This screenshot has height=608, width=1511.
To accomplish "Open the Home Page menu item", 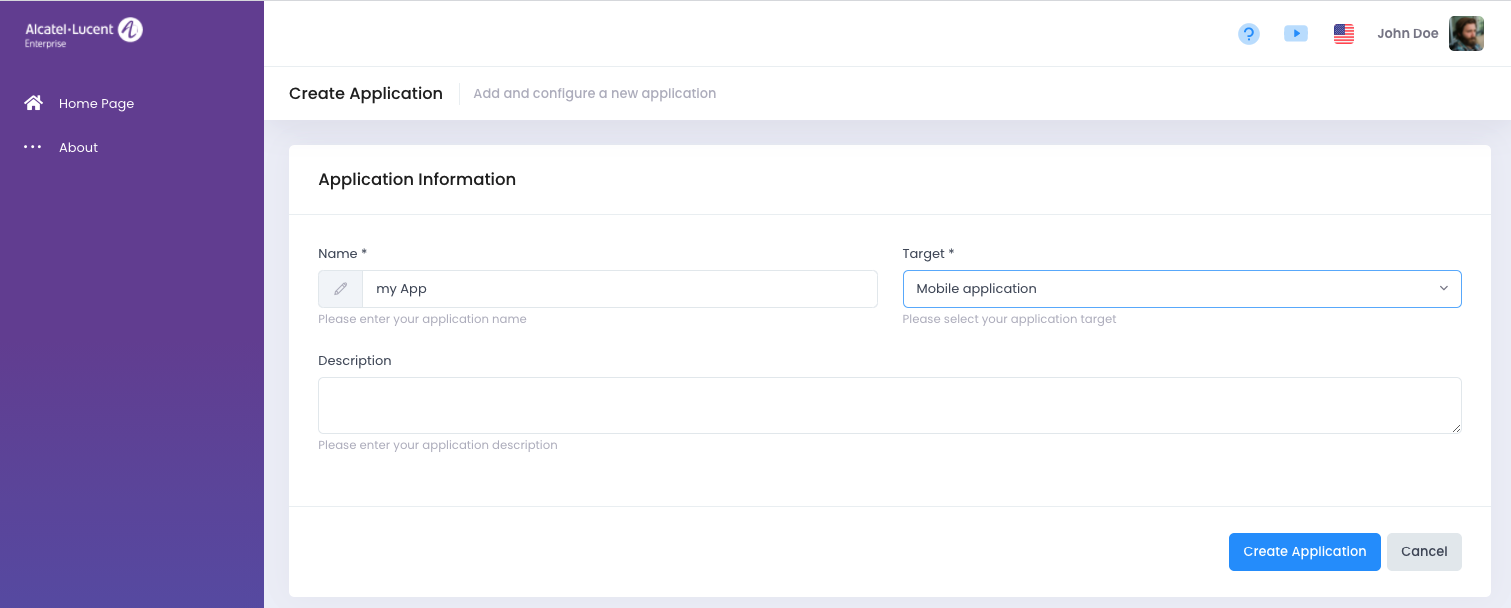I will [x=96, y=103].
